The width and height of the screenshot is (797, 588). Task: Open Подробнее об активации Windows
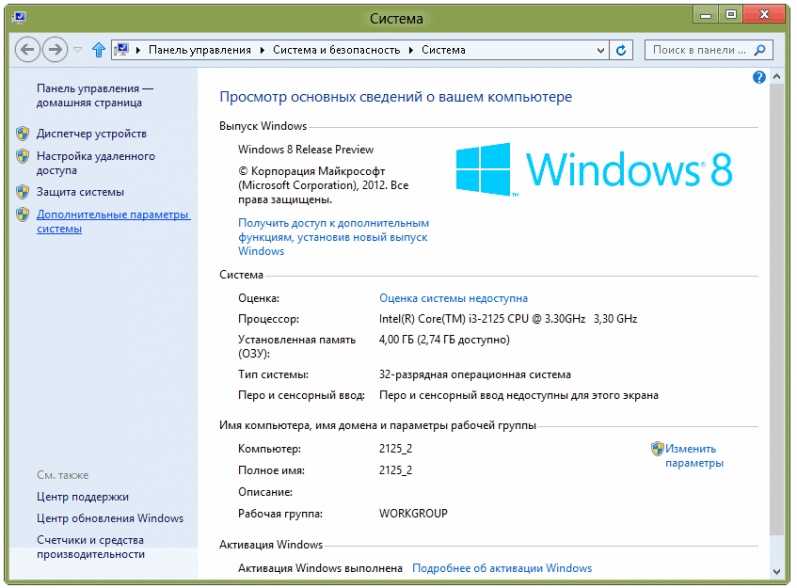click(x=502, y=568)
